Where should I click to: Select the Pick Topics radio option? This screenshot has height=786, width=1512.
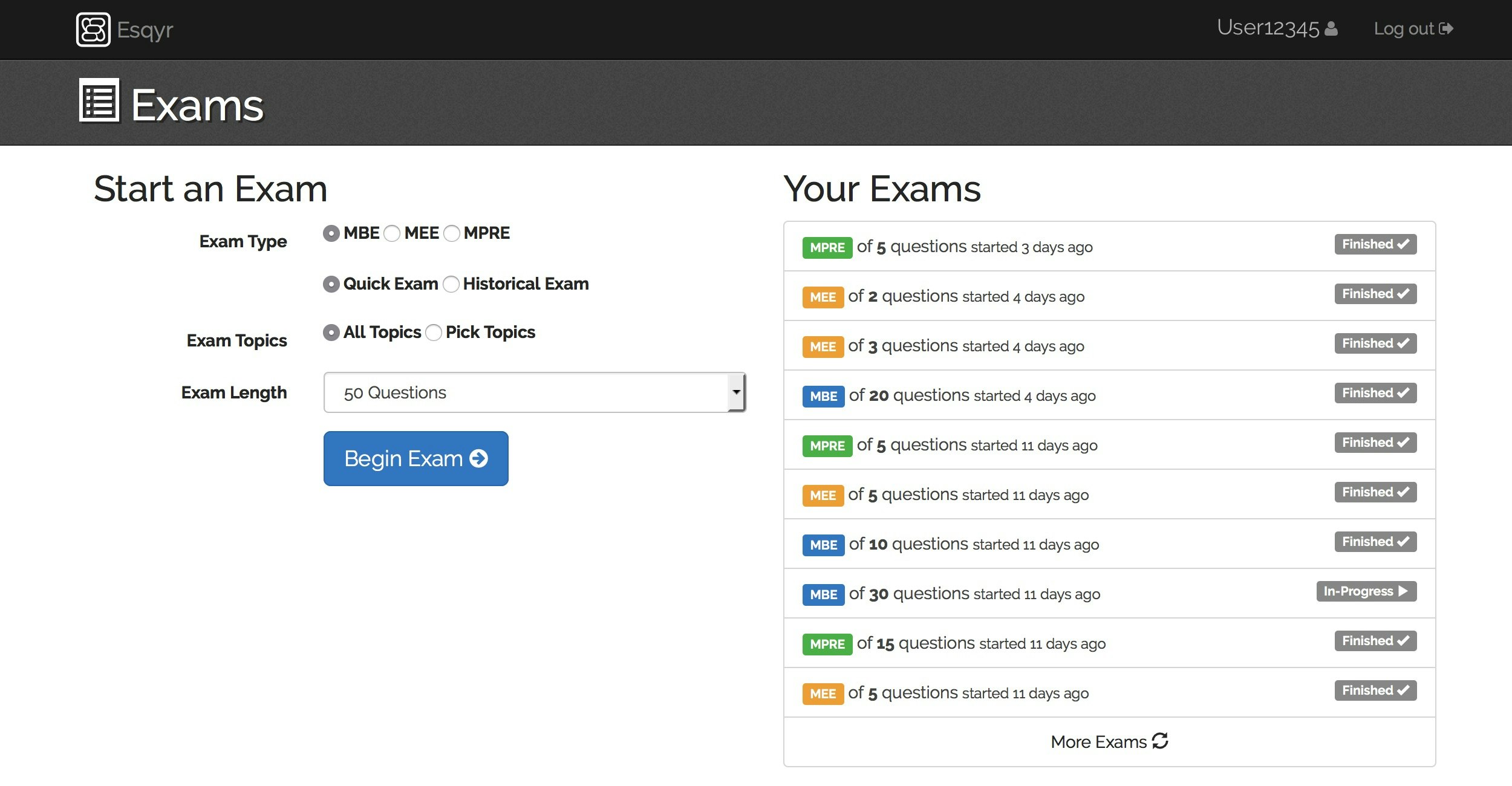[434, 333]
